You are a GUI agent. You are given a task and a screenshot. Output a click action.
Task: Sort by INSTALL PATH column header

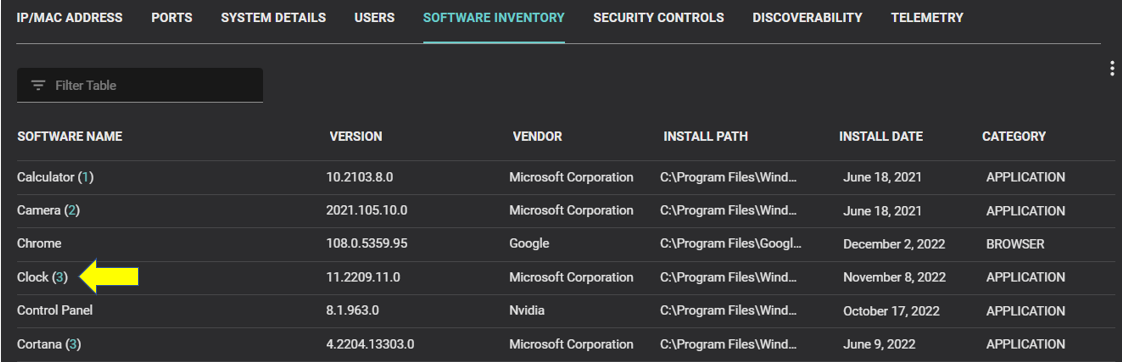click(x=706, y=136)
